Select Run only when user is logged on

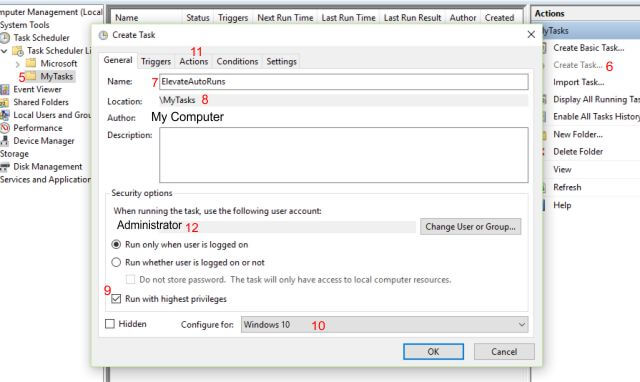(x=116, y=244)
